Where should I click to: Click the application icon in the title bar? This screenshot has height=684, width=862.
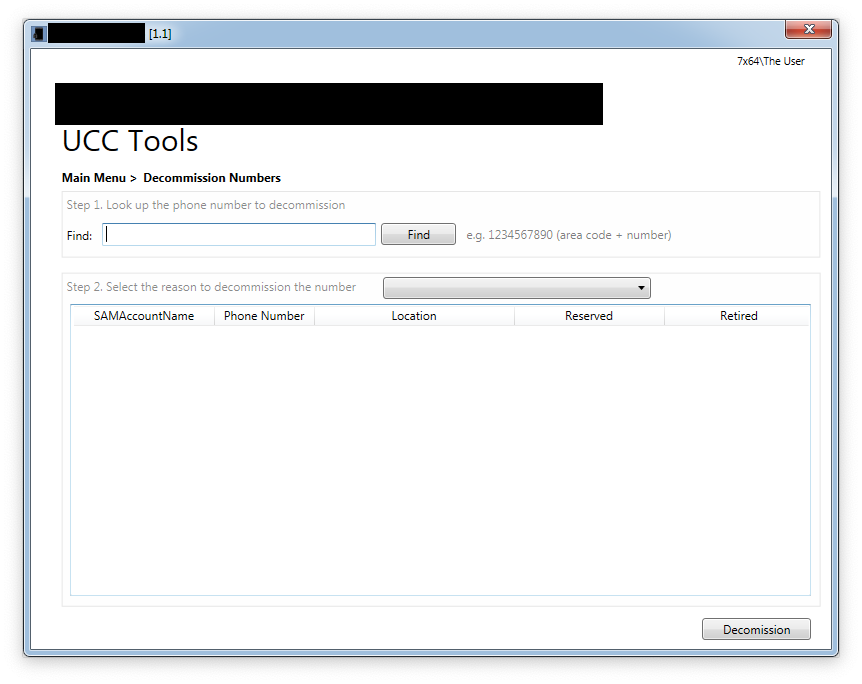pos(38,34)
